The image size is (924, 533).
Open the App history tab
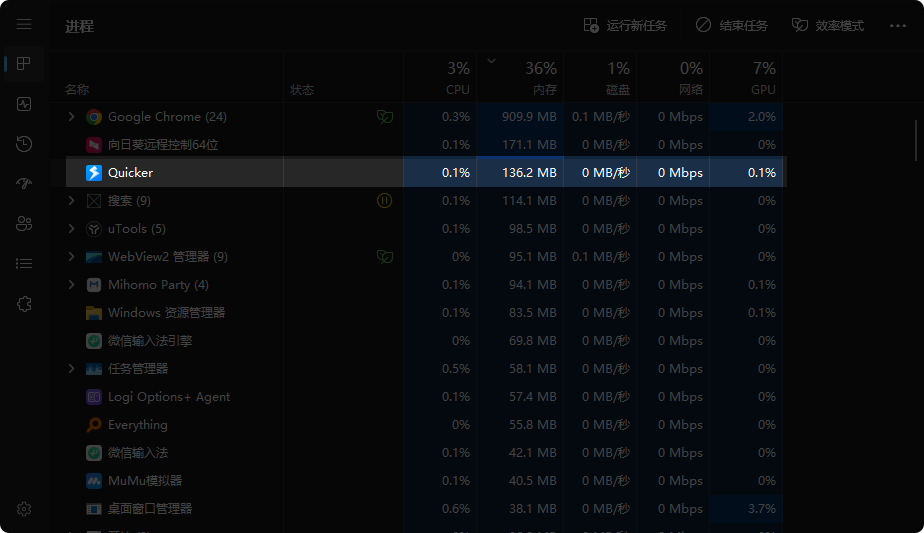[24, 144]
